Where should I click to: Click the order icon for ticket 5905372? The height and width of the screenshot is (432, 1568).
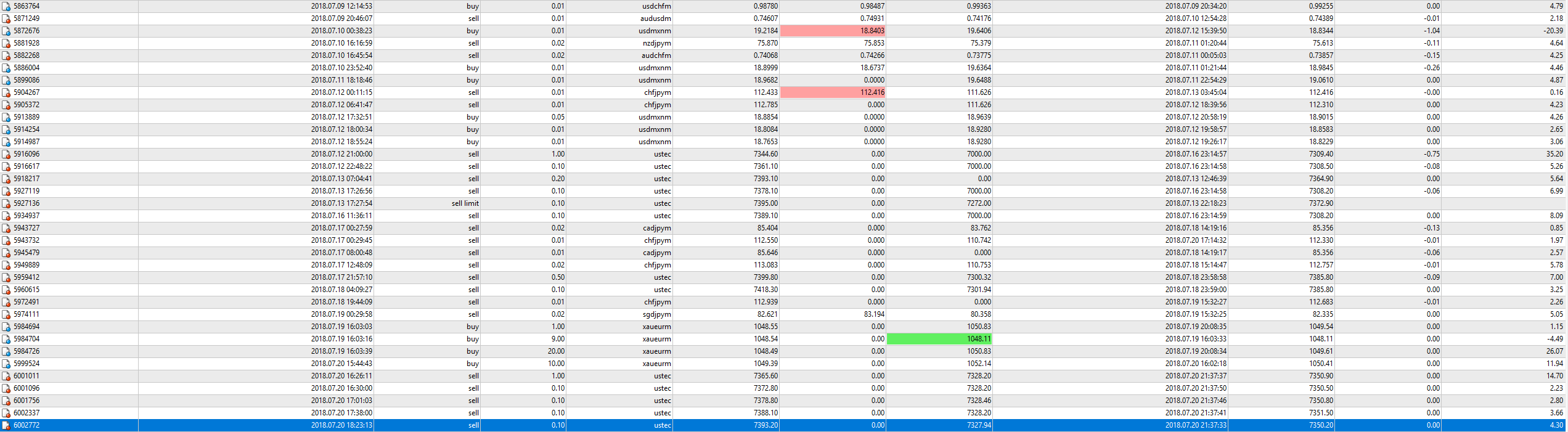click(6, 105)
